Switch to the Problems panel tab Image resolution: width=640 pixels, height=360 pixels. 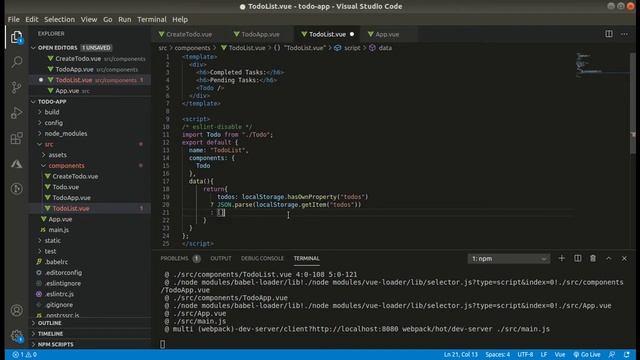coord(180,259)
